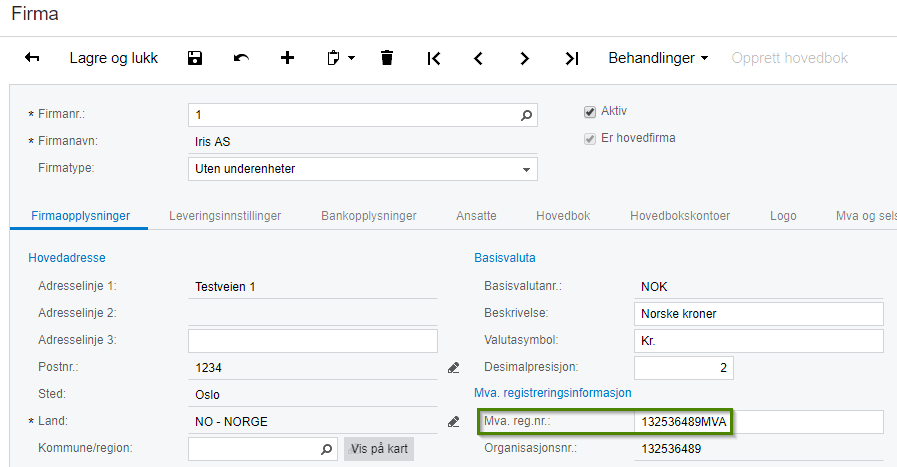The width and height of the screenshot is (897, 467).
Task: Click the Mva. reg.nr. input field
Action: point(759,422)
